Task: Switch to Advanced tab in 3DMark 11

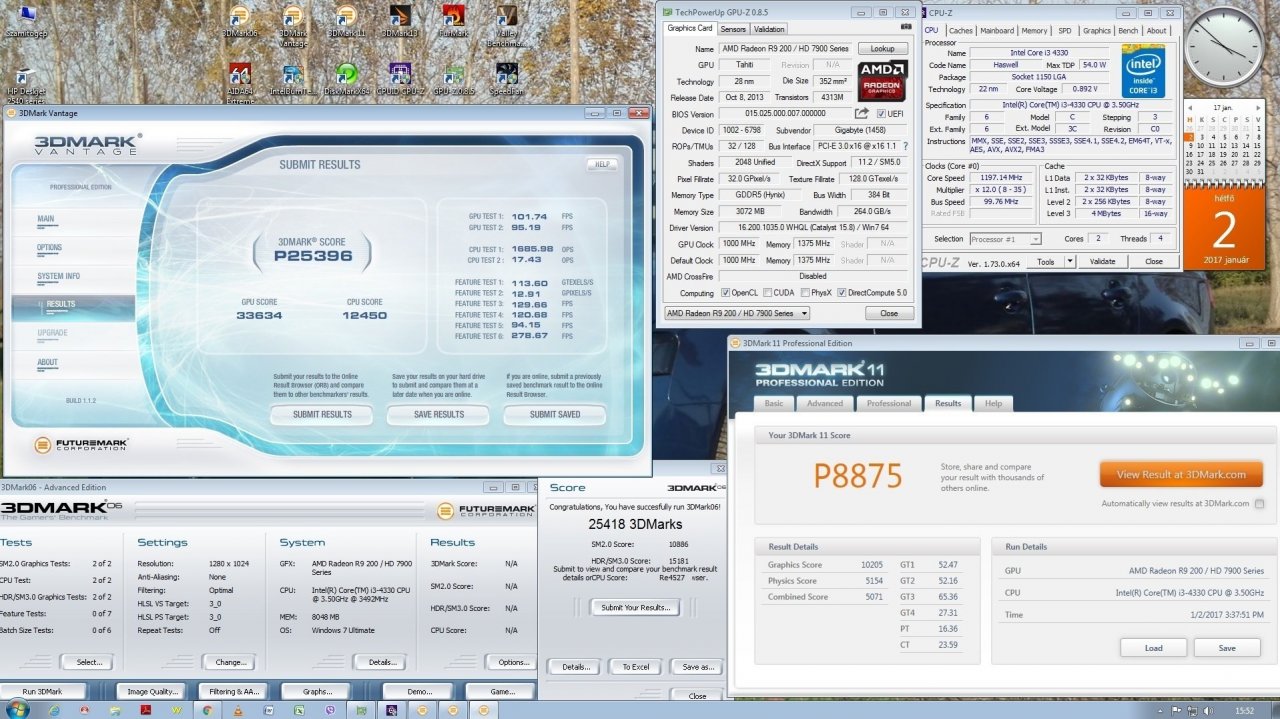Action: tap(825, 403)
